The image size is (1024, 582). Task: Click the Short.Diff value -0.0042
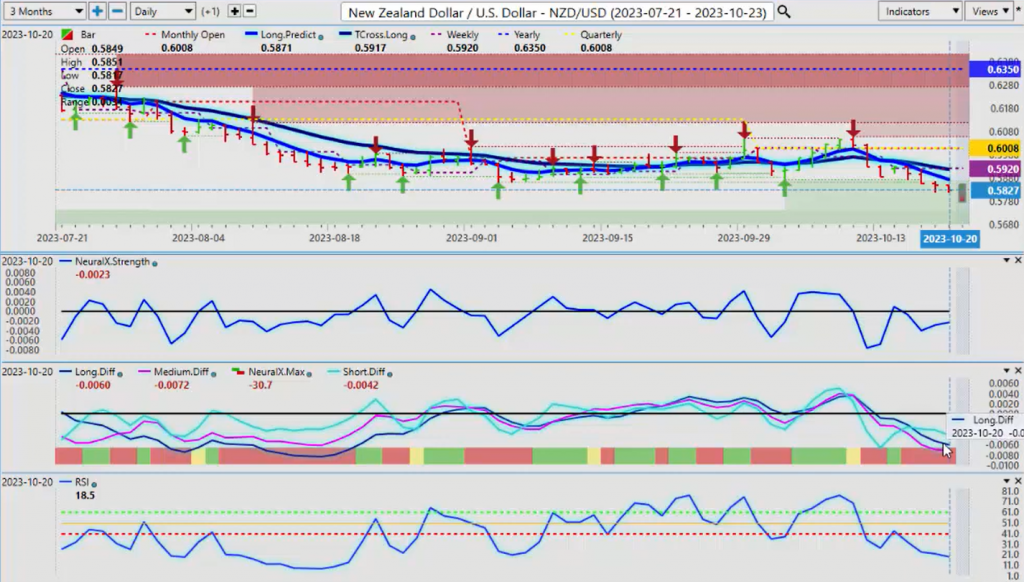360,385
